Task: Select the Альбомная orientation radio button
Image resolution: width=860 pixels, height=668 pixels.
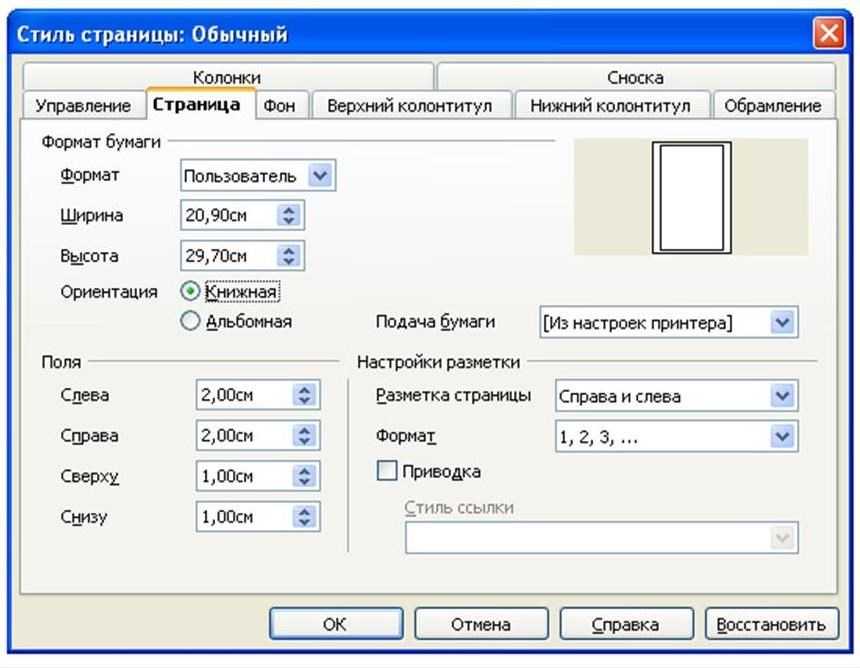Action: (x=190, y=321)
